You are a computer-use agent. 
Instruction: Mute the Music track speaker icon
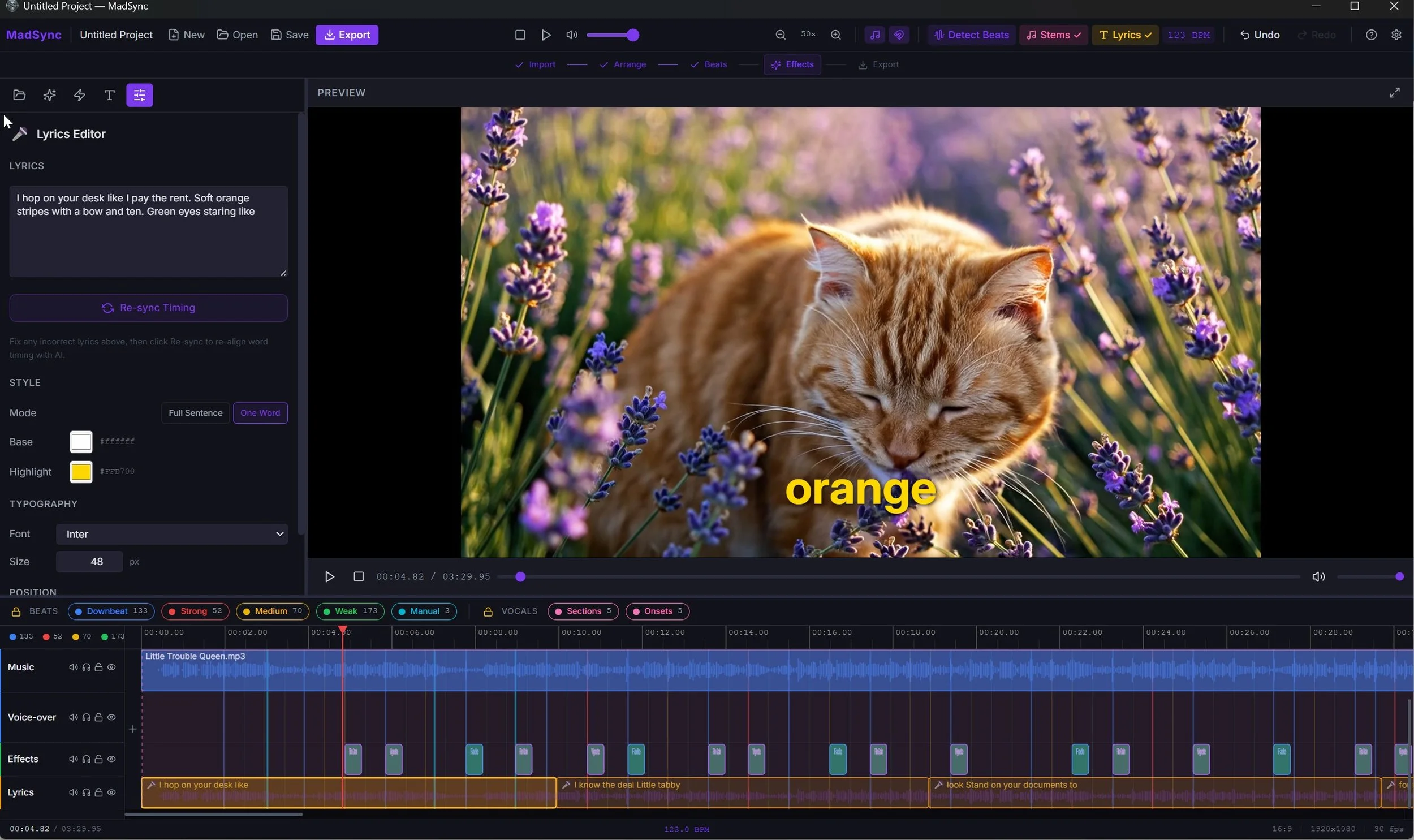tap(73, 667)
